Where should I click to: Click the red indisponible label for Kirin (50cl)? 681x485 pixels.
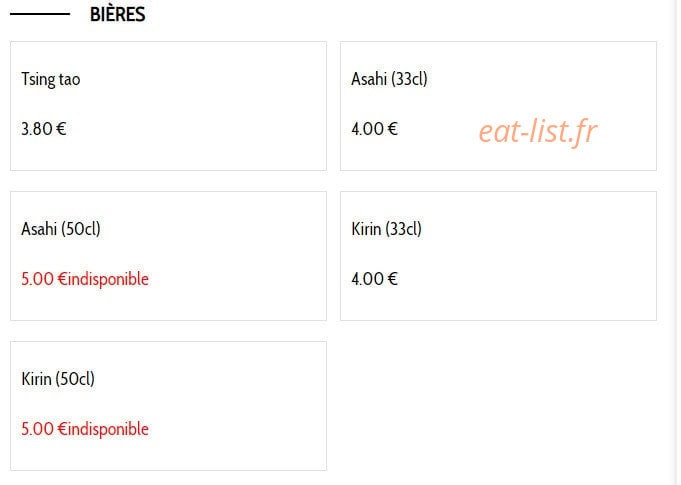[x=108, y=429]
